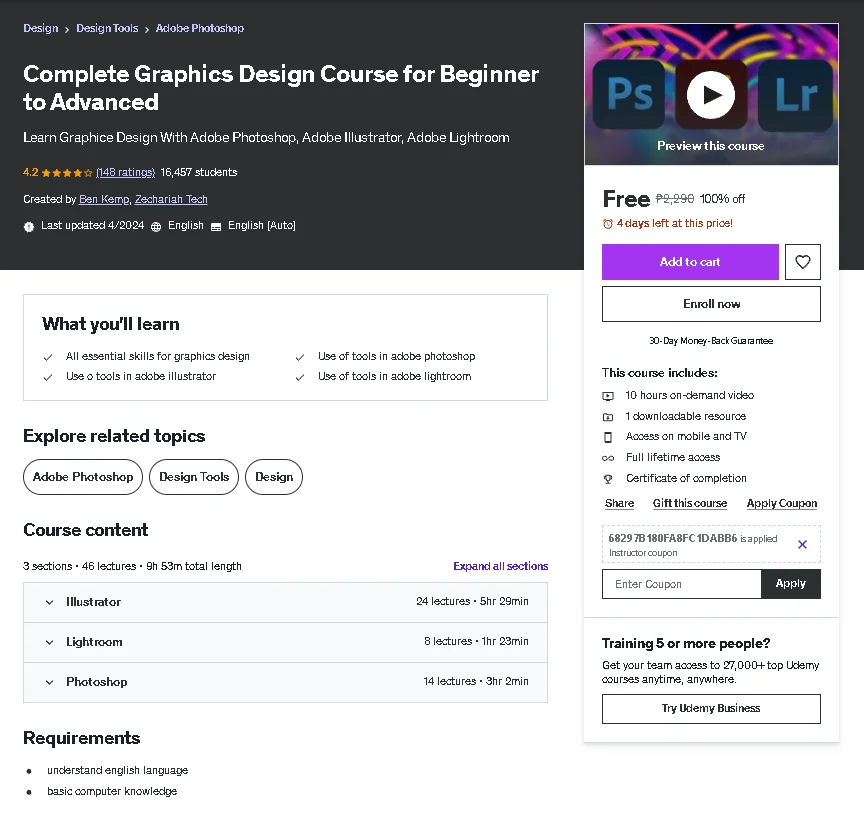The height and width of the screenshot is (816, 864).
Task: Click the Share link
Action: click(x=619, y=503)
